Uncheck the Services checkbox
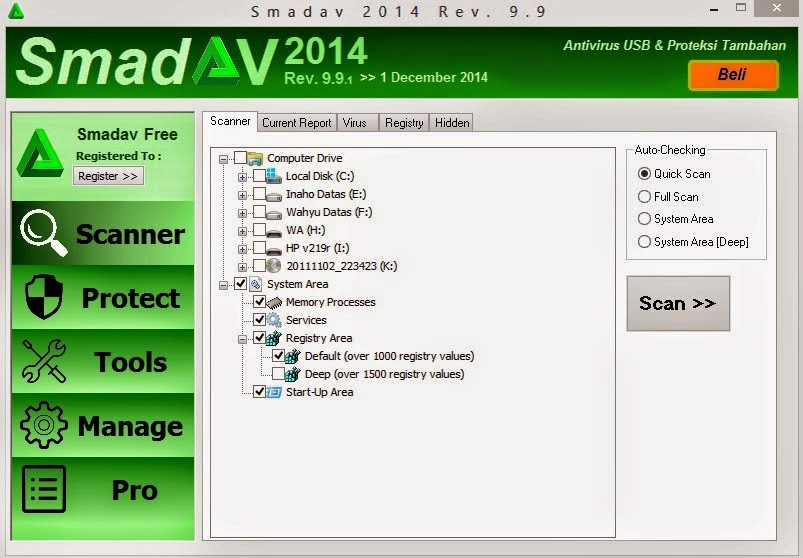The width and height of the screenshot is (803, 558). pyautogui.click(x=259, y=319)
